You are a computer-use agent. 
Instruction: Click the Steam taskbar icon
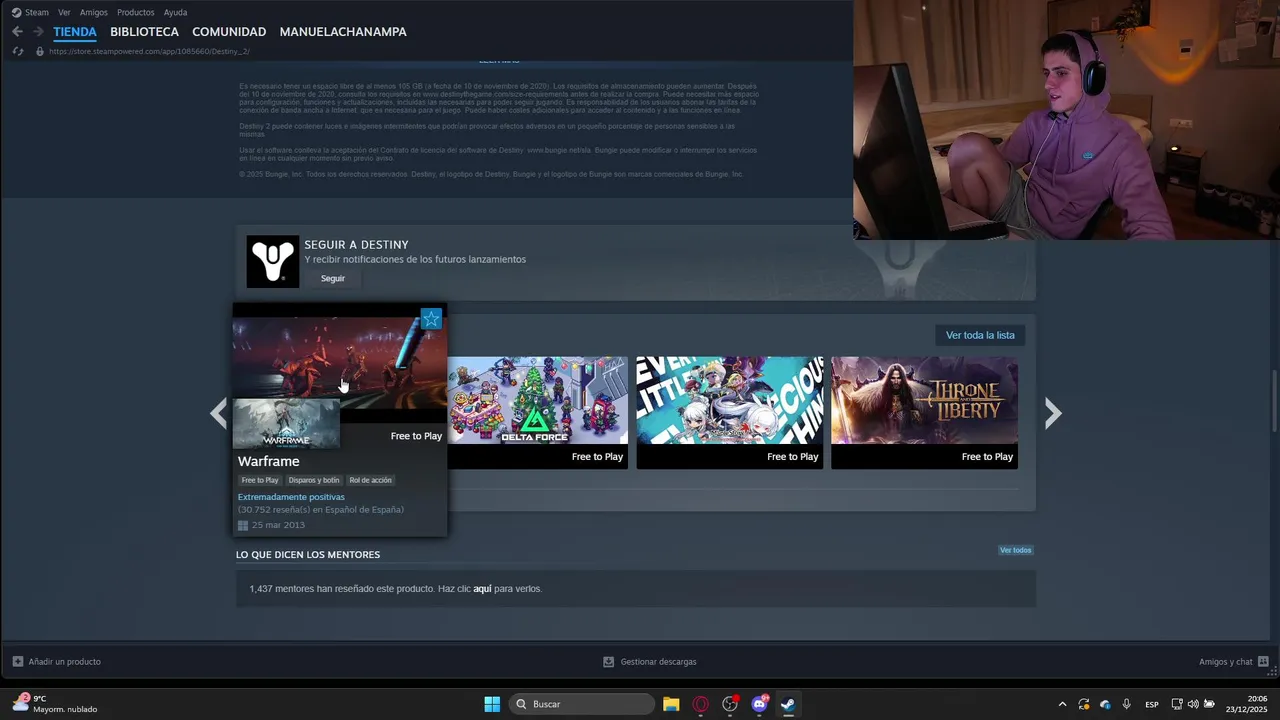click(788, 704)
